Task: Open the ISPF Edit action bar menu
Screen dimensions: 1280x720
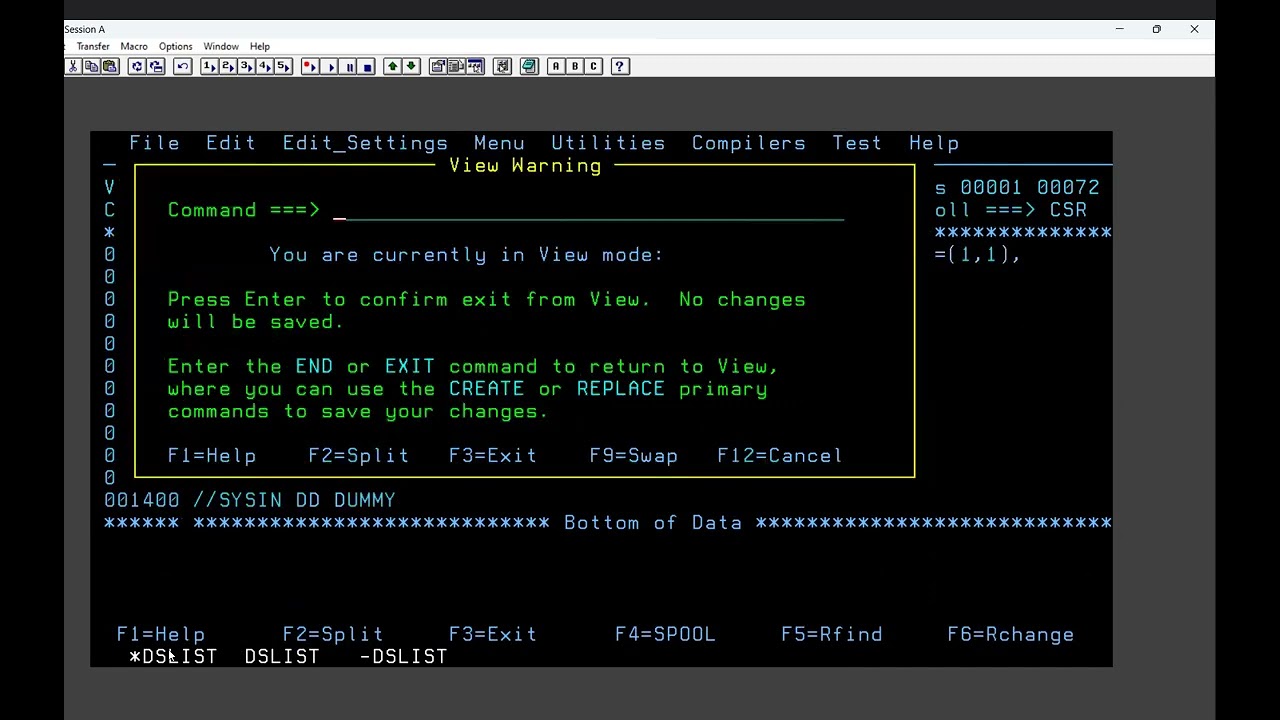Action: [x=231, y=143]
